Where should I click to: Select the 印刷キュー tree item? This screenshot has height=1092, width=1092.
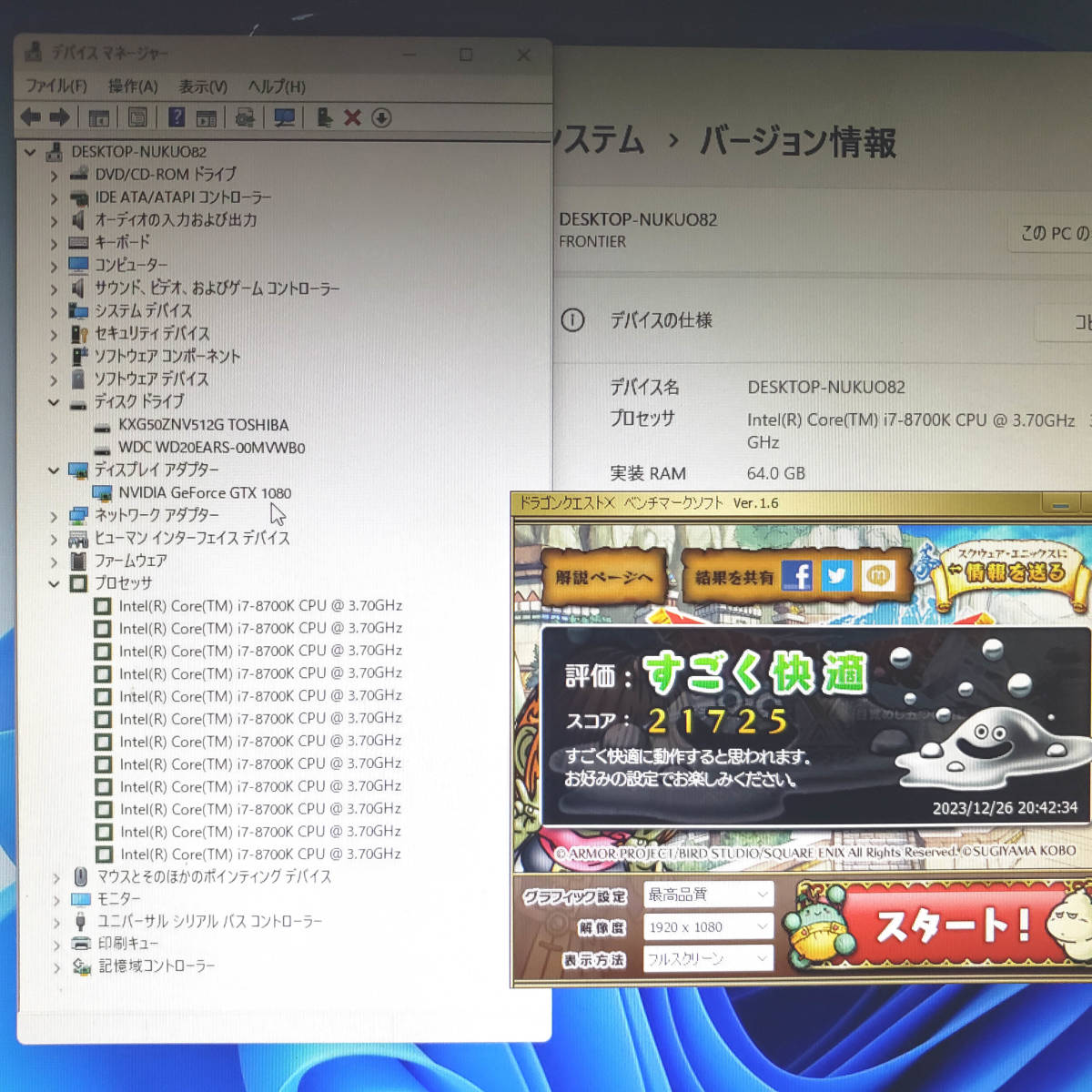coord(127,944)
